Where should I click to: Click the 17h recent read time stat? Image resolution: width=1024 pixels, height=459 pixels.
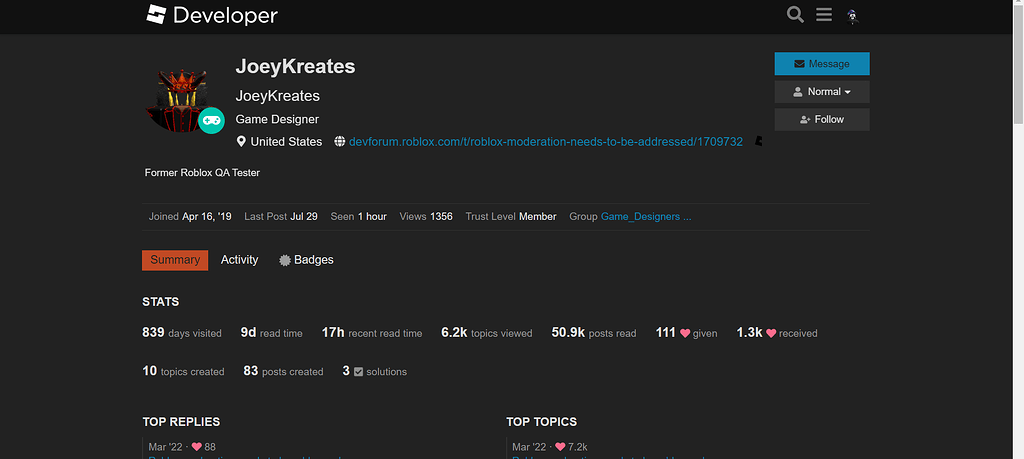[x=372, y=332]
